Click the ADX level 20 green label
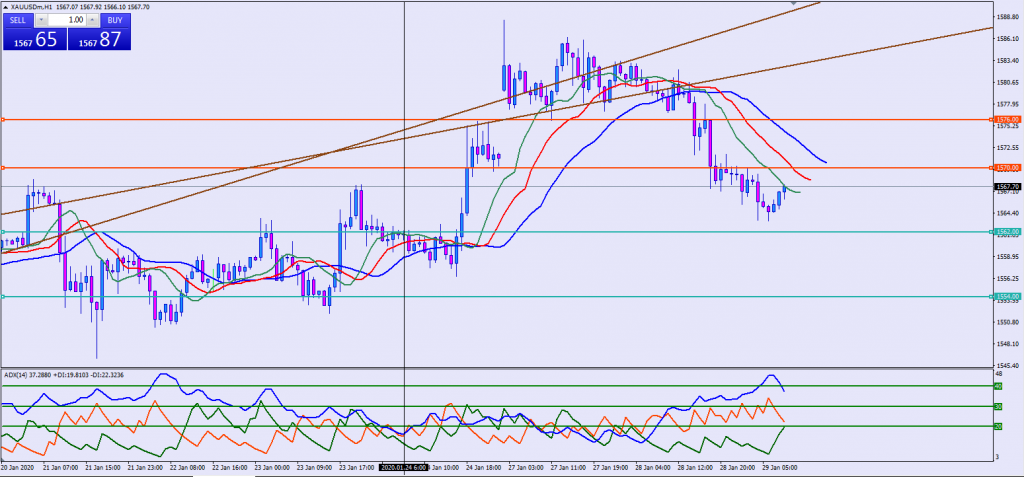Viewport: 1024px width, 477px height. point(998,427)
